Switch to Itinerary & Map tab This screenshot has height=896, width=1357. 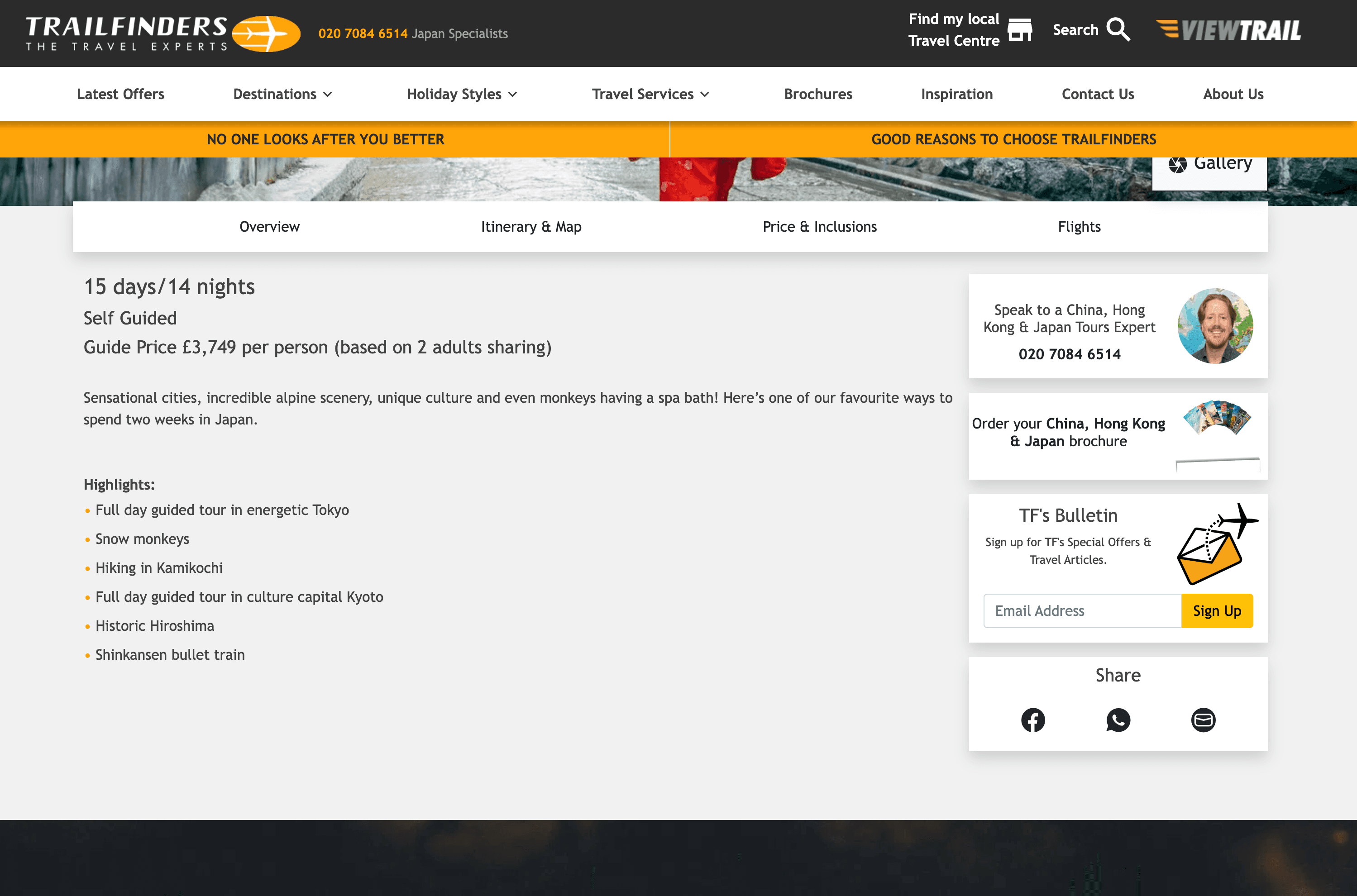[x=531, y=227]
